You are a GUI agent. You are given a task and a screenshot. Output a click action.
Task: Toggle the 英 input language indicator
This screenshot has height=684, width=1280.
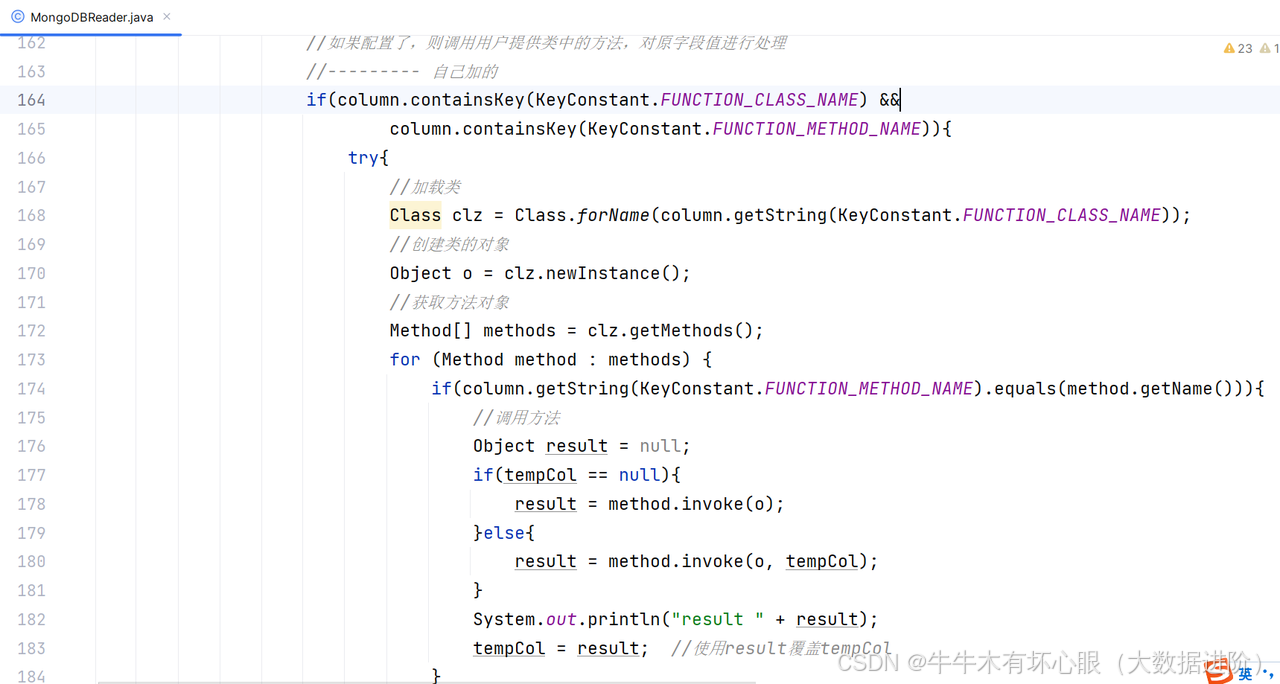(1245, 674)
